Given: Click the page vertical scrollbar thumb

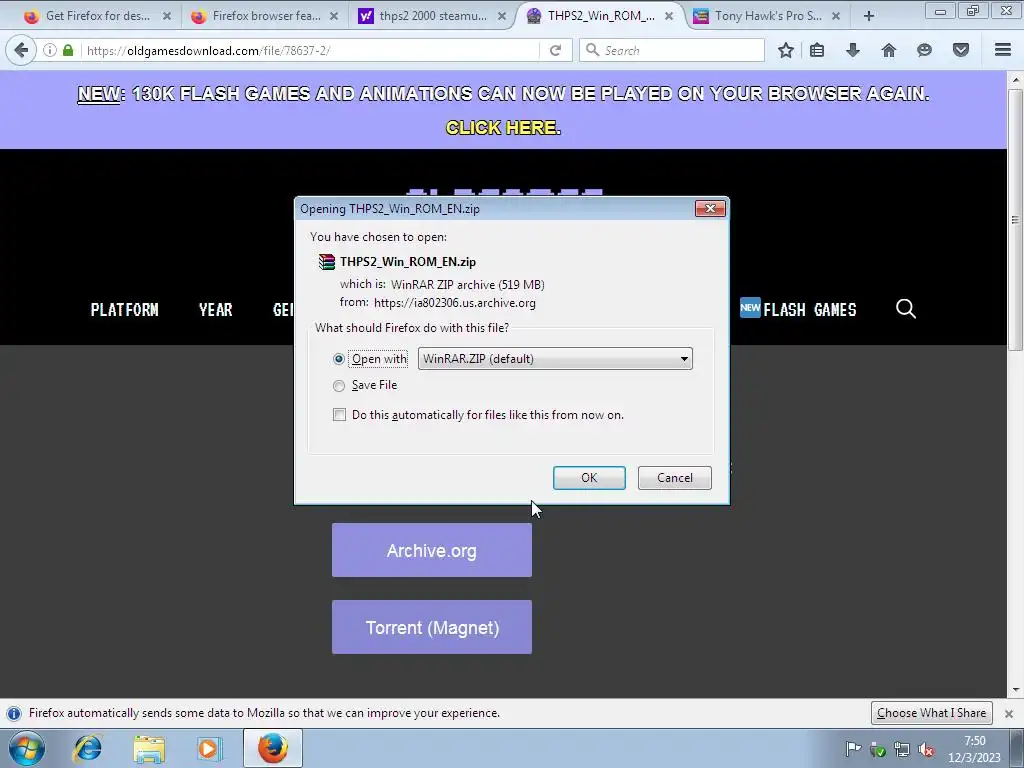Looking at the screenshot, I should click(x=1015, y=220).
